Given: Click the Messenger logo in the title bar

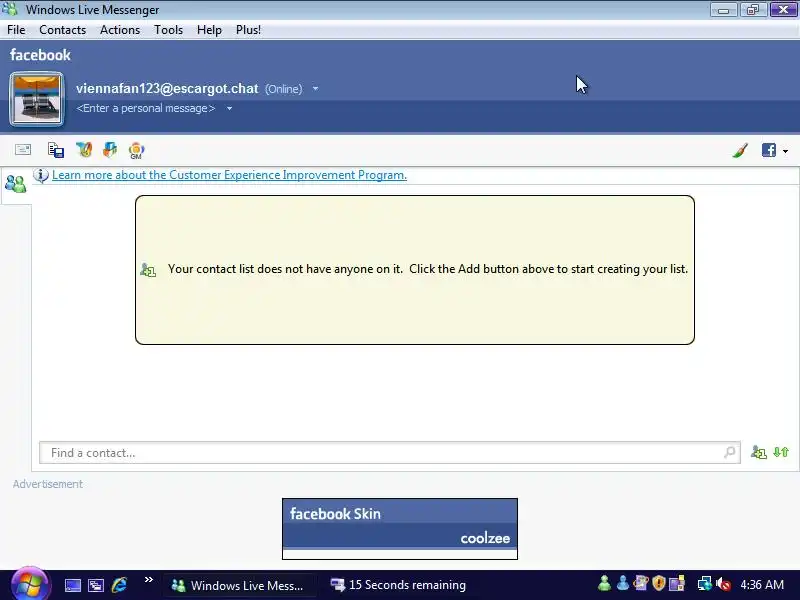Looking at the screenshot, I should pos(10,9).
